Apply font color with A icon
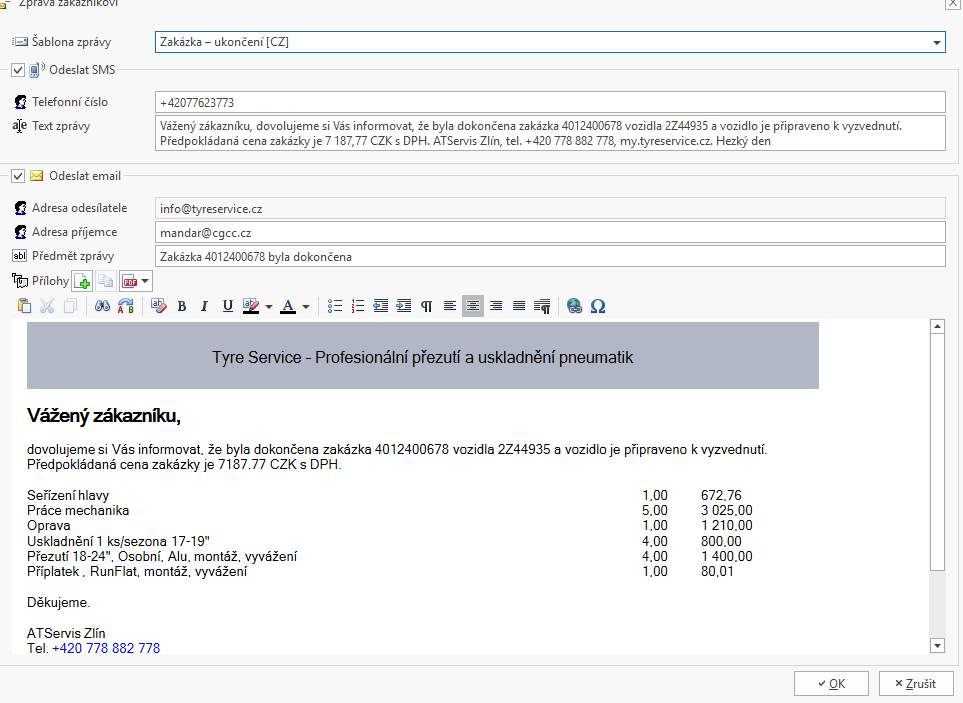963x703 pixels. point(287,306)
